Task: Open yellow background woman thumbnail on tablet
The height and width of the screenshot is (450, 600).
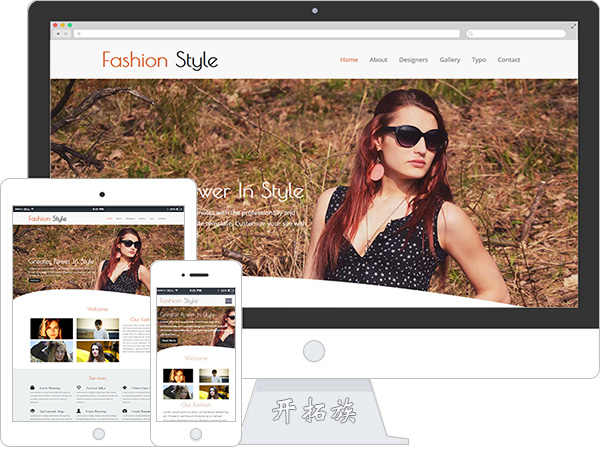Action: (98, 351)
